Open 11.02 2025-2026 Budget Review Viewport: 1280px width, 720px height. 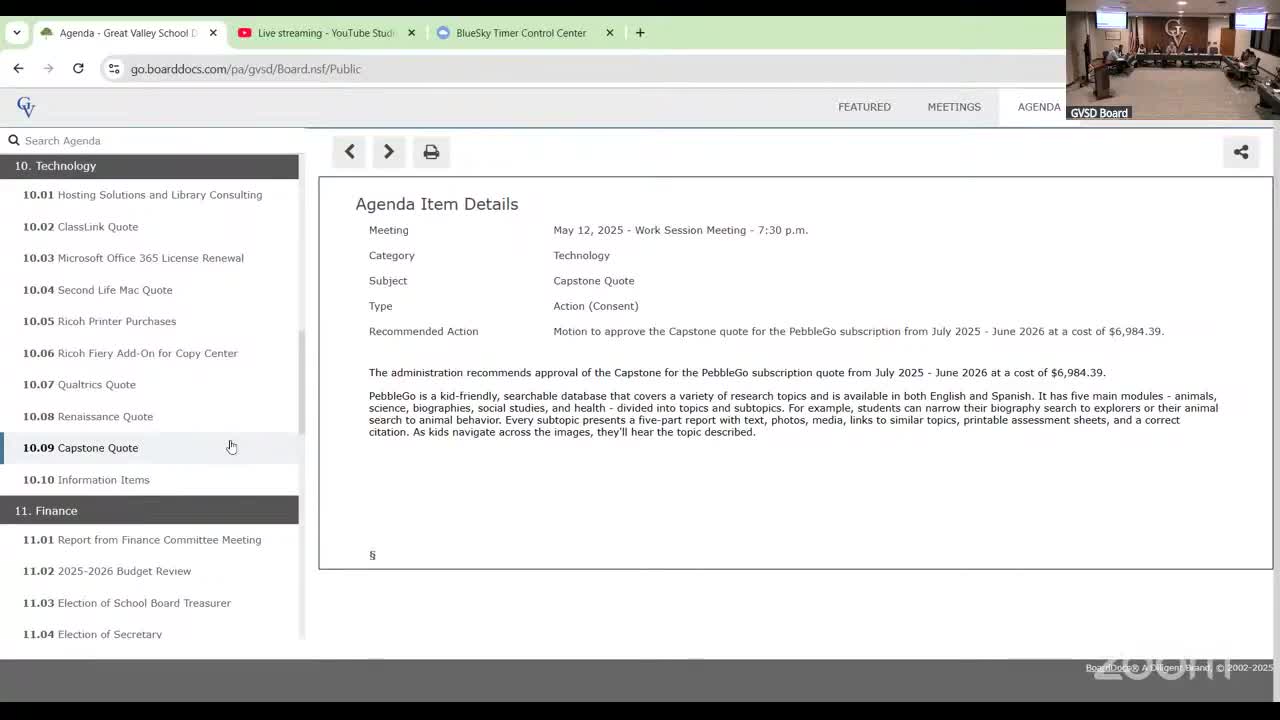tap(149, 572)
